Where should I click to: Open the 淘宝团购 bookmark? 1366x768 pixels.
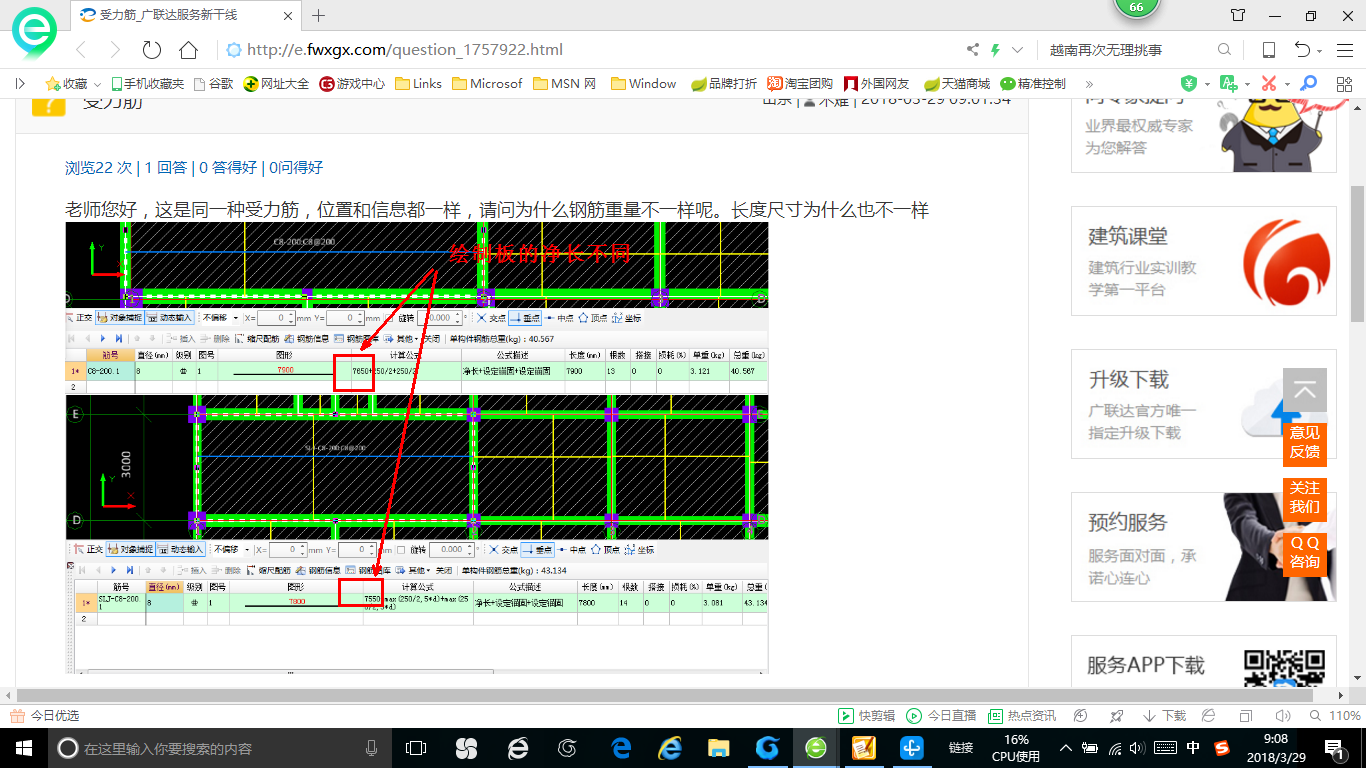click(800, 84)
